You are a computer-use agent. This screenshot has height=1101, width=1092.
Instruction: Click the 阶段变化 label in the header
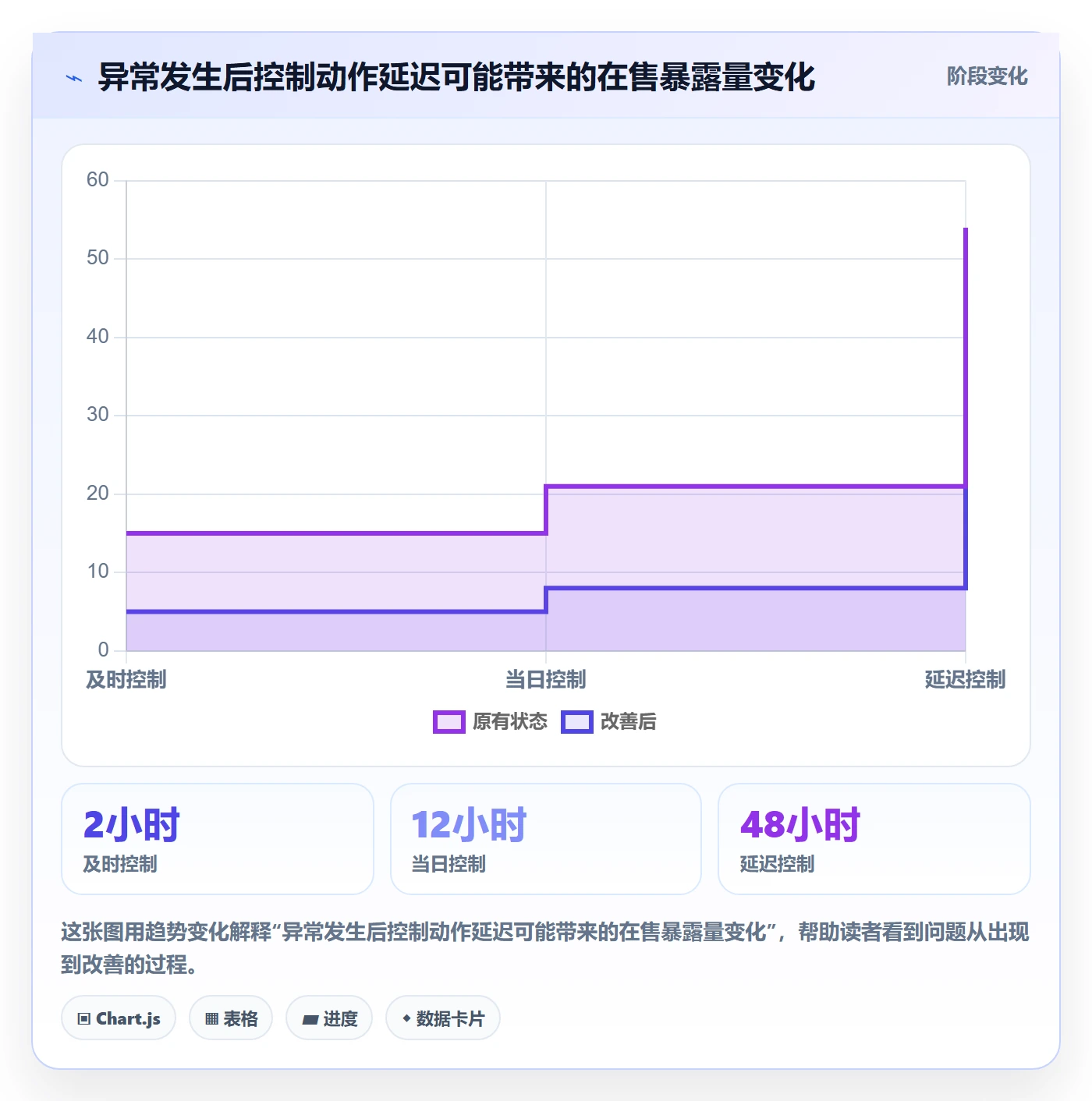click(x=987, y=76)
